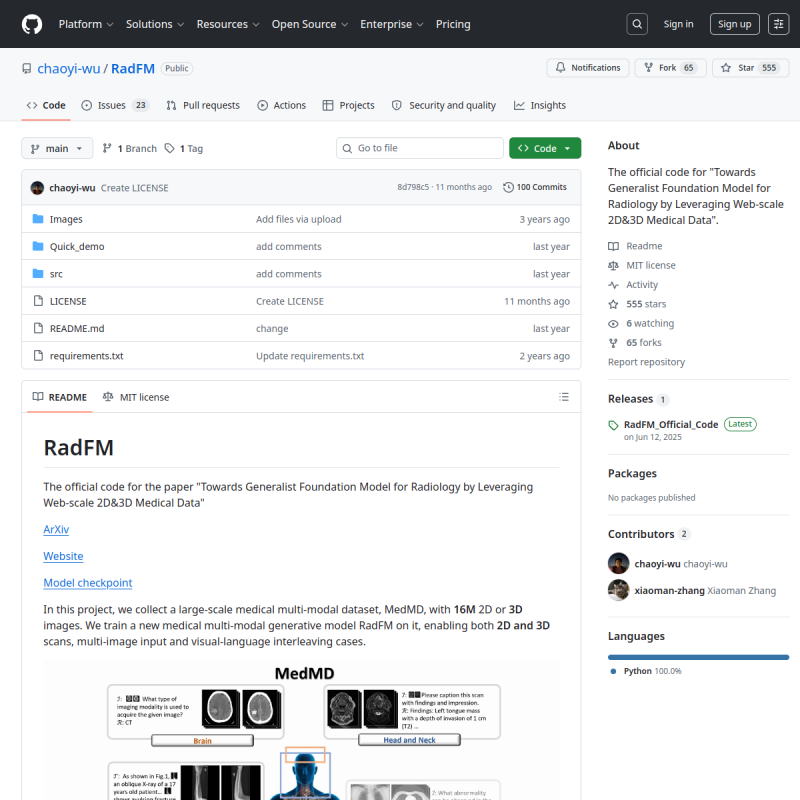
Task: Click Report repository
Action: 646,362
